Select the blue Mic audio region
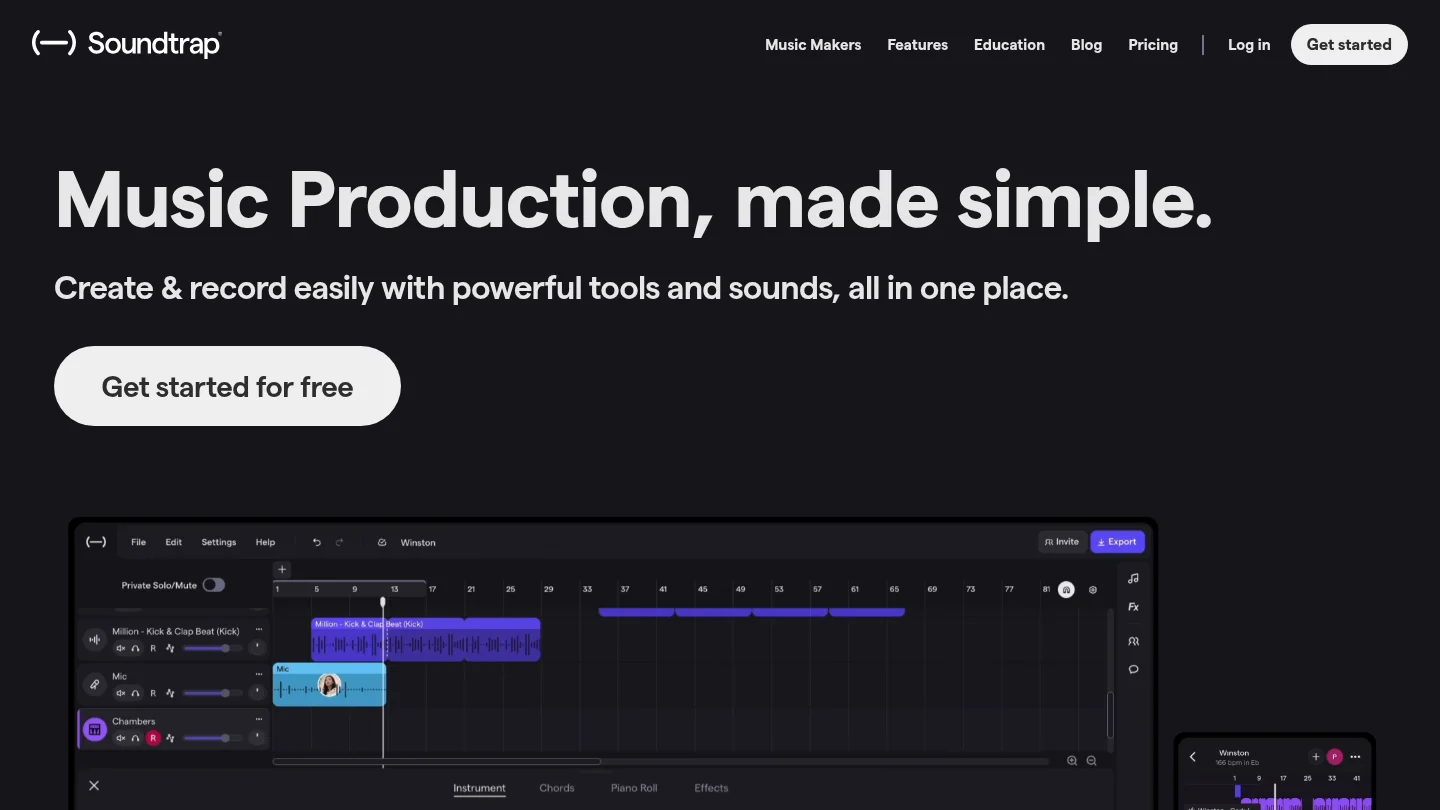This screenshot has height=810, width=1440. 329,685
